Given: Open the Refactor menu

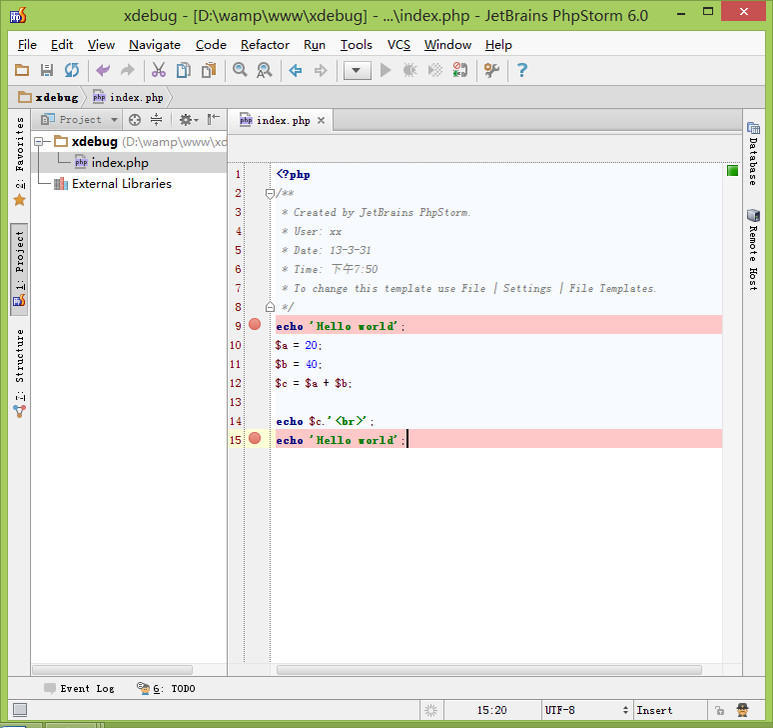Looking at the screenshot, I should tap(265, 45).
